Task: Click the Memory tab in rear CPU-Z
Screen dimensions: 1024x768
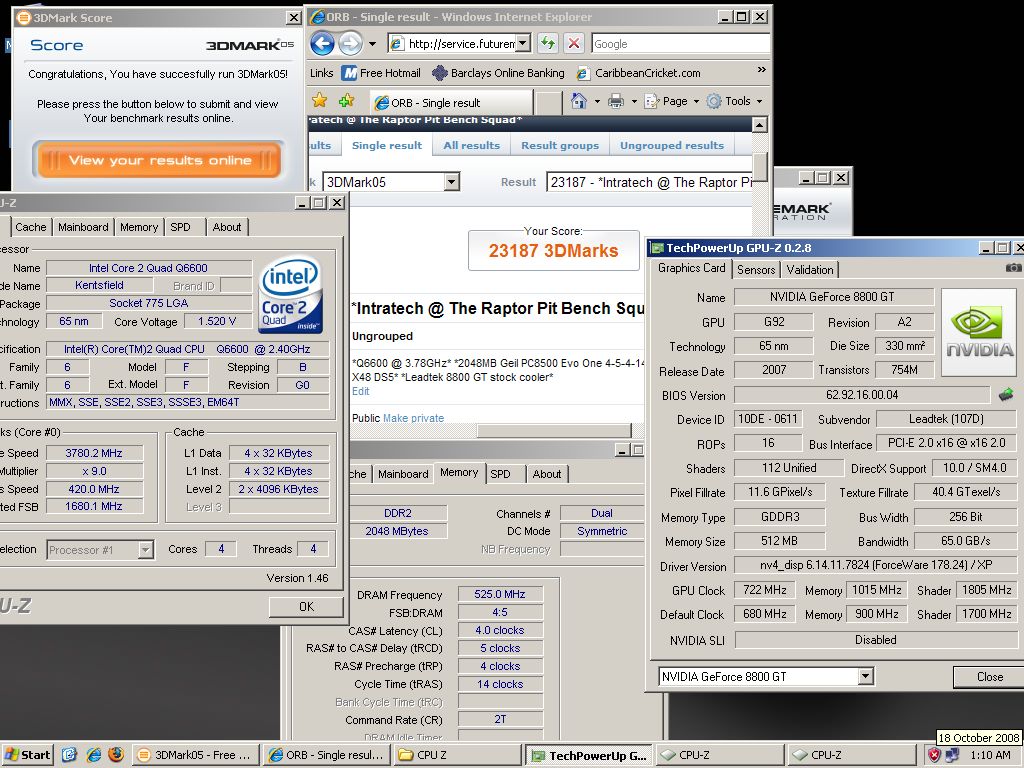Action: [458, 473]
